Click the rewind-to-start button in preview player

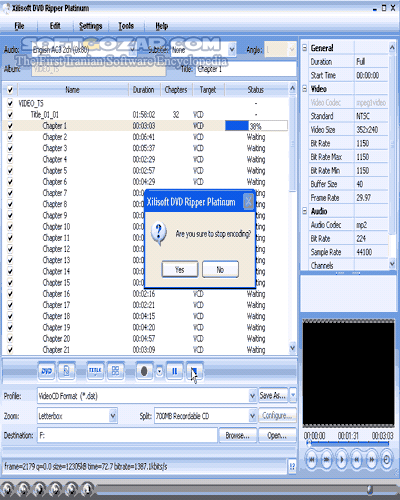point(312,460)
